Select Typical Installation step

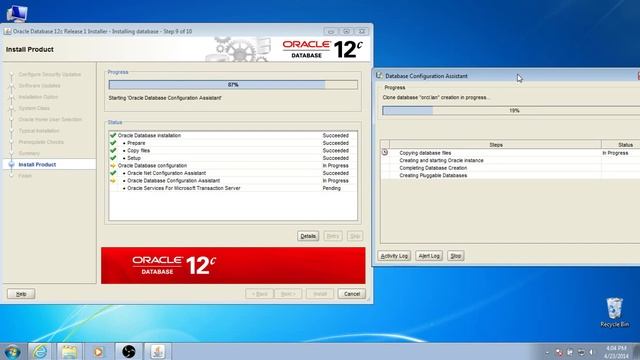click(x=39, y=131)
